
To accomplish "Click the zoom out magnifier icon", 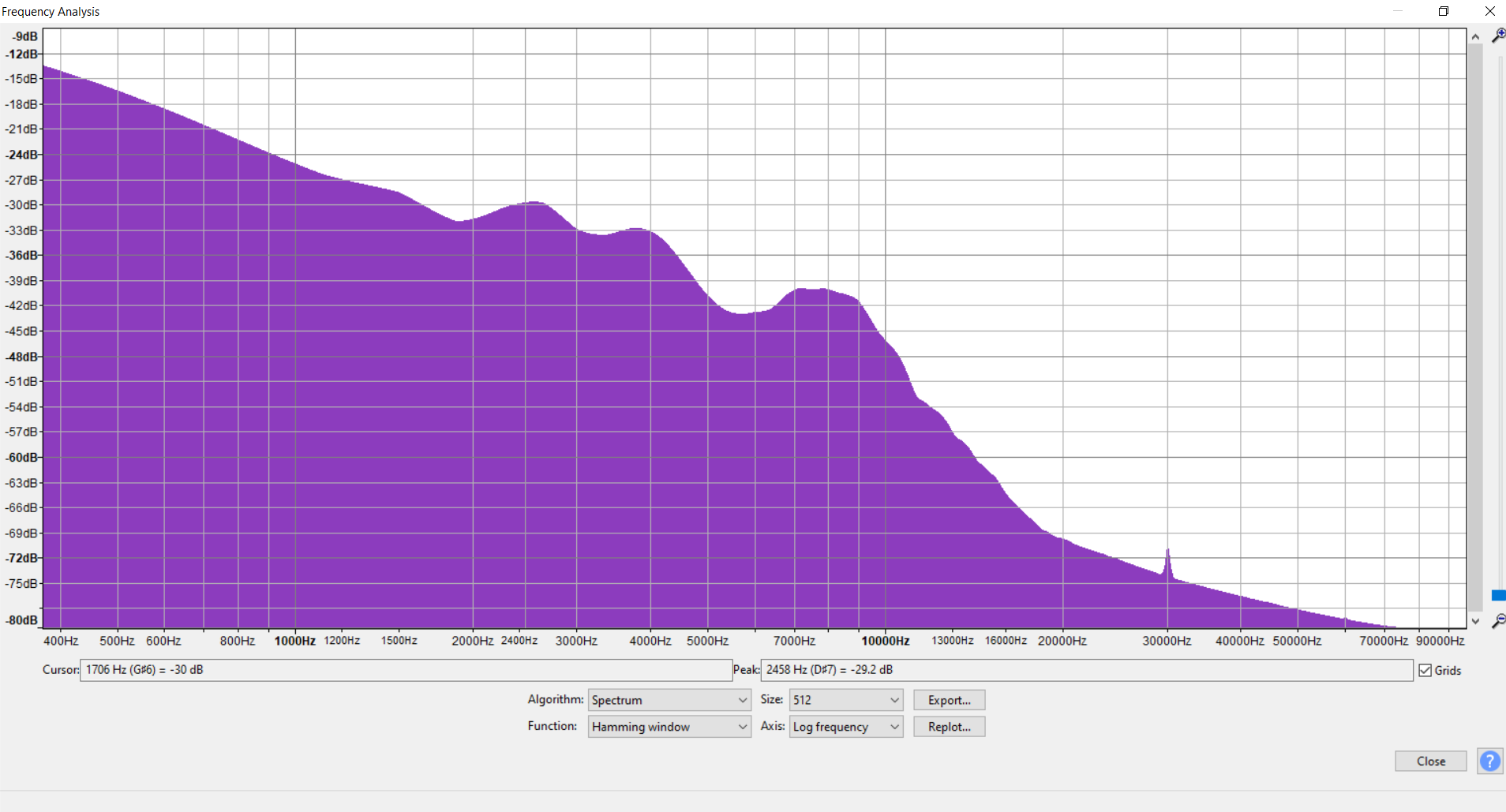I will pyautogui.click(x=1497, y=621).
